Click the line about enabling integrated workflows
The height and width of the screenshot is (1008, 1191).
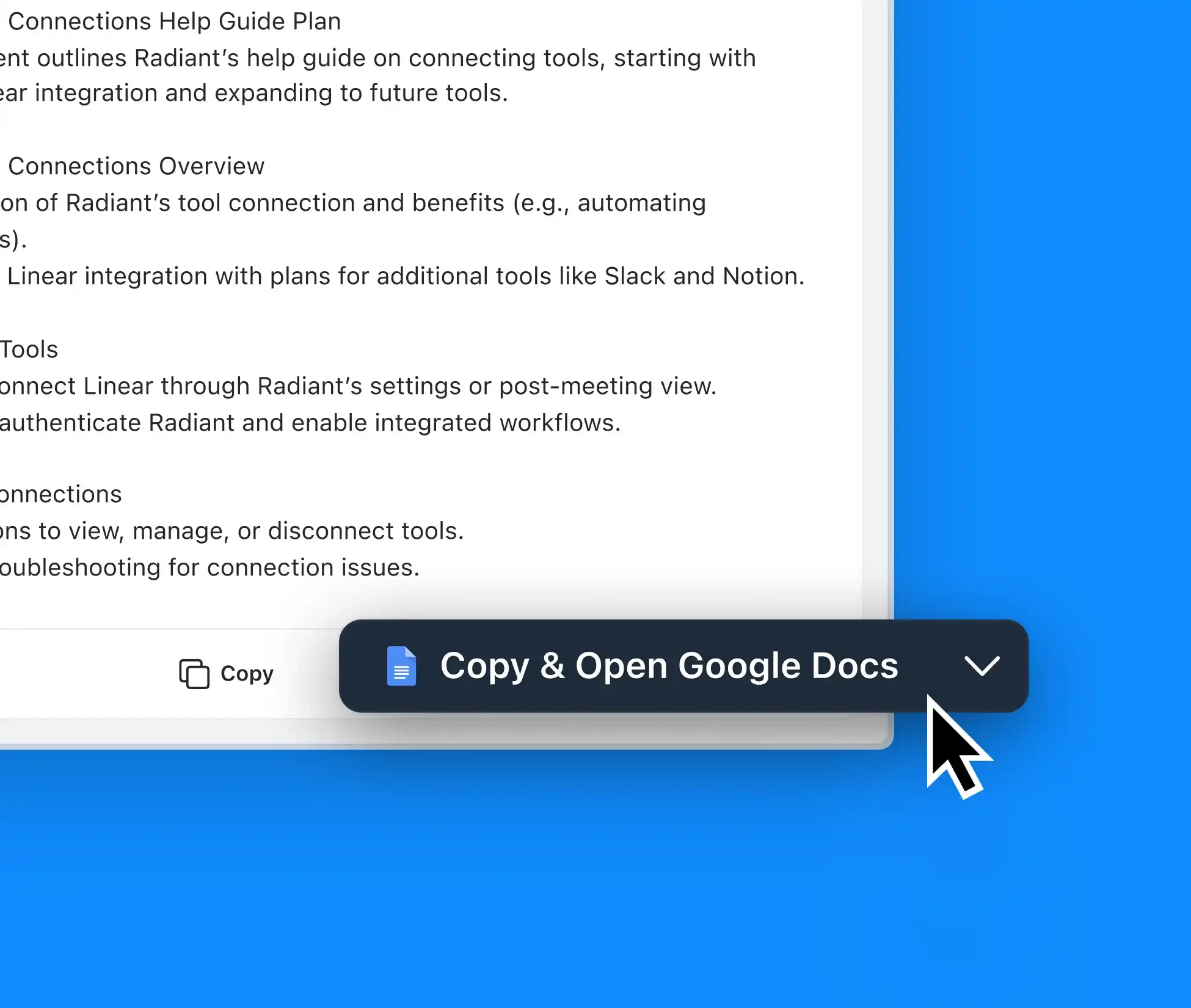310,423
